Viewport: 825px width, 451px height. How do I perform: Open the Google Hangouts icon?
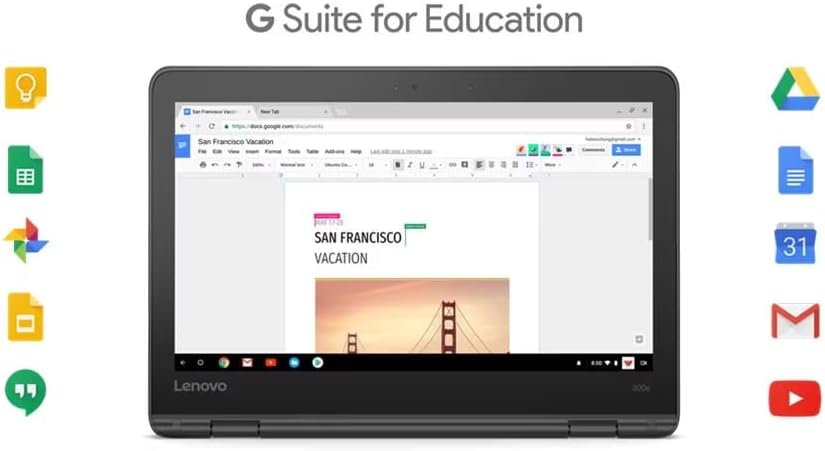(26, 392)
